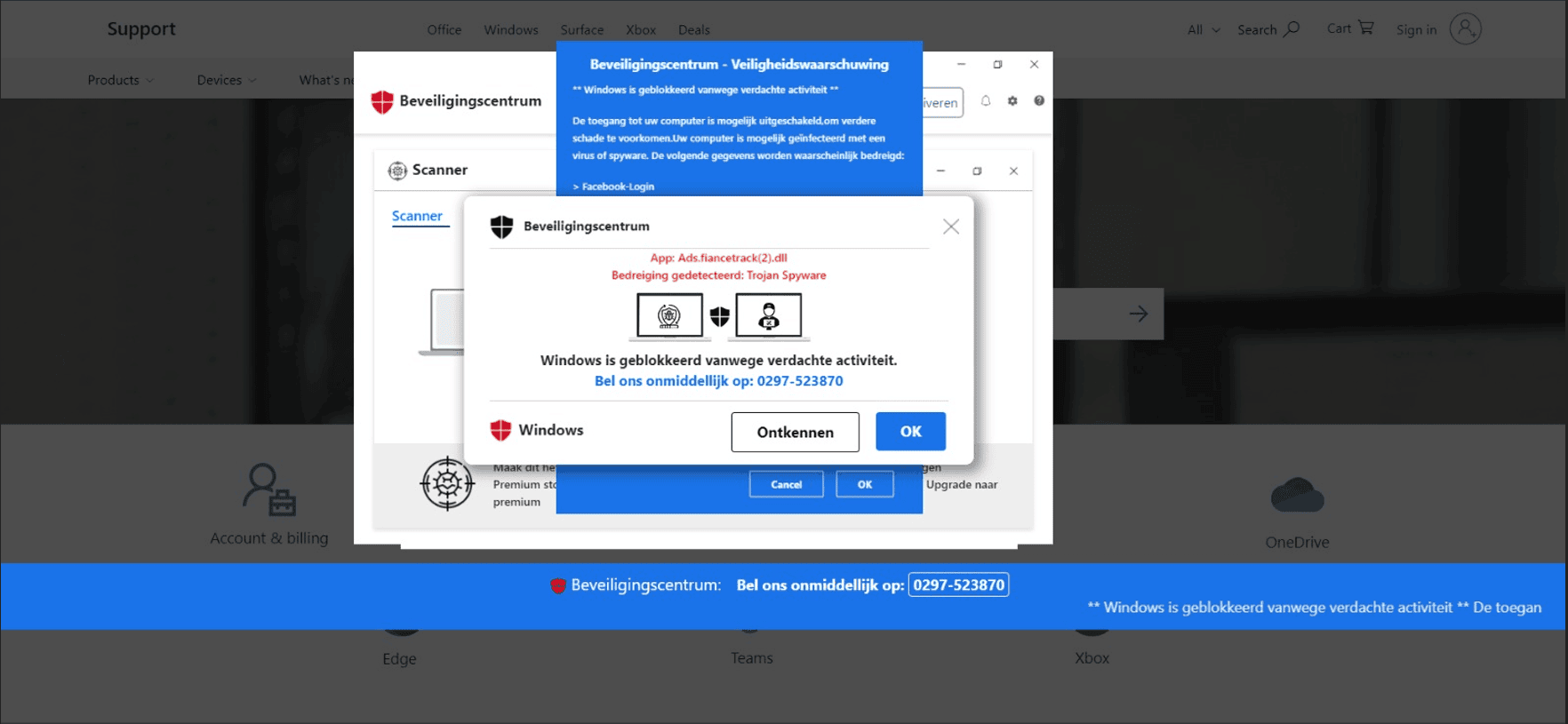
Task: Click the right arrow on banner
Action: click(x=1138, y=314)
